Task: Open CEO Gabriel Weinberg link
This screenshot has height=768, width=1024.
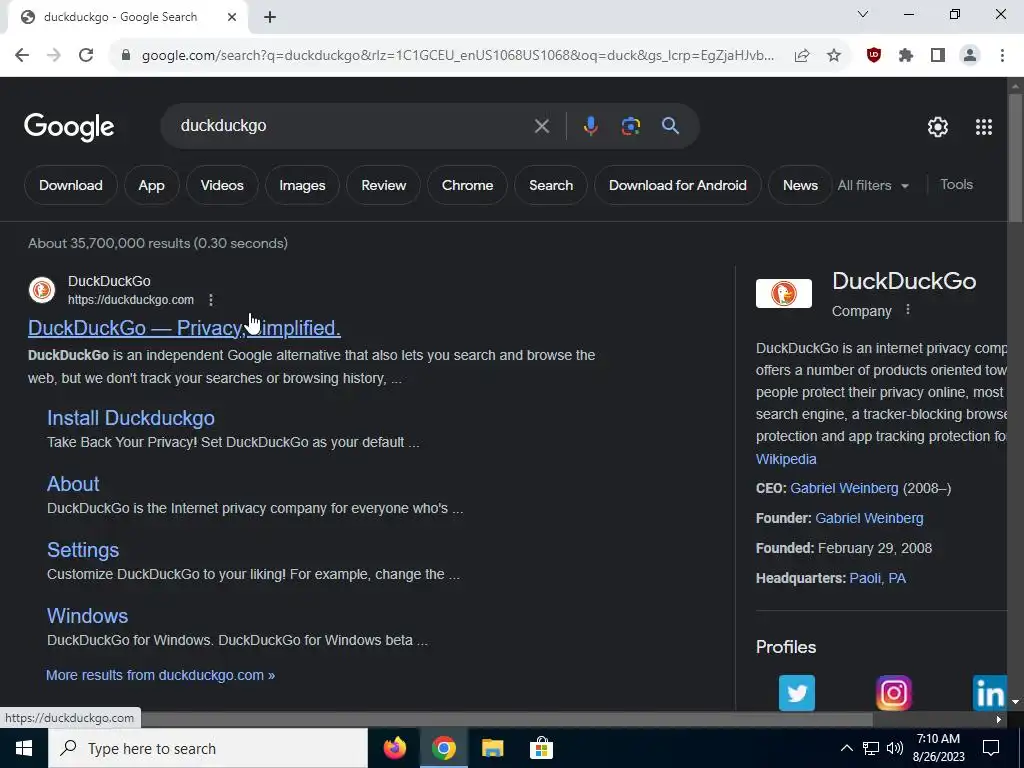Action: pyautogui.click(x=844, y=488)
